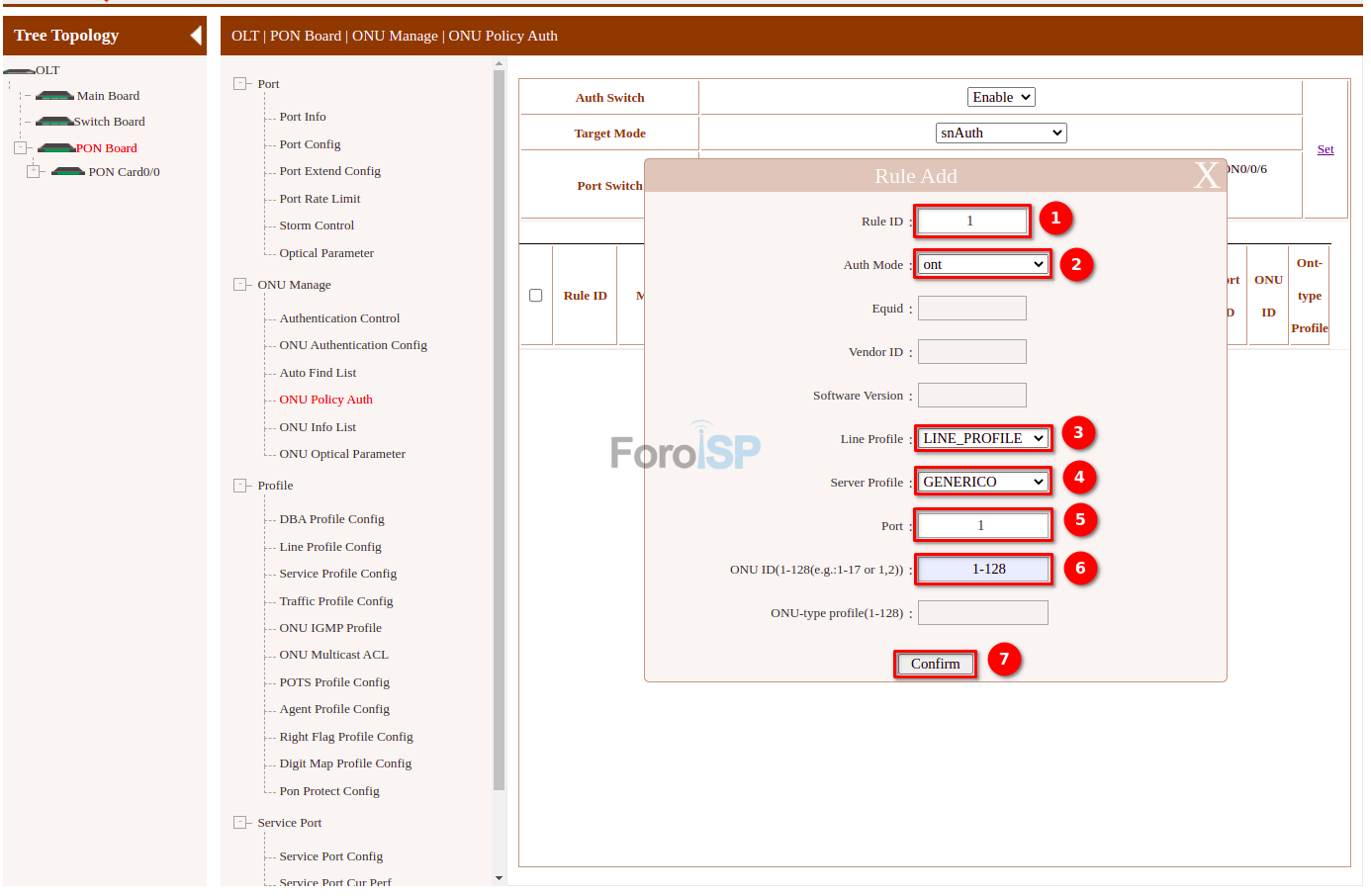Viewport: 1371px width, 896px height.
Task: Click the menu panel scrollbar down arrow
Action: click(499, 878)
